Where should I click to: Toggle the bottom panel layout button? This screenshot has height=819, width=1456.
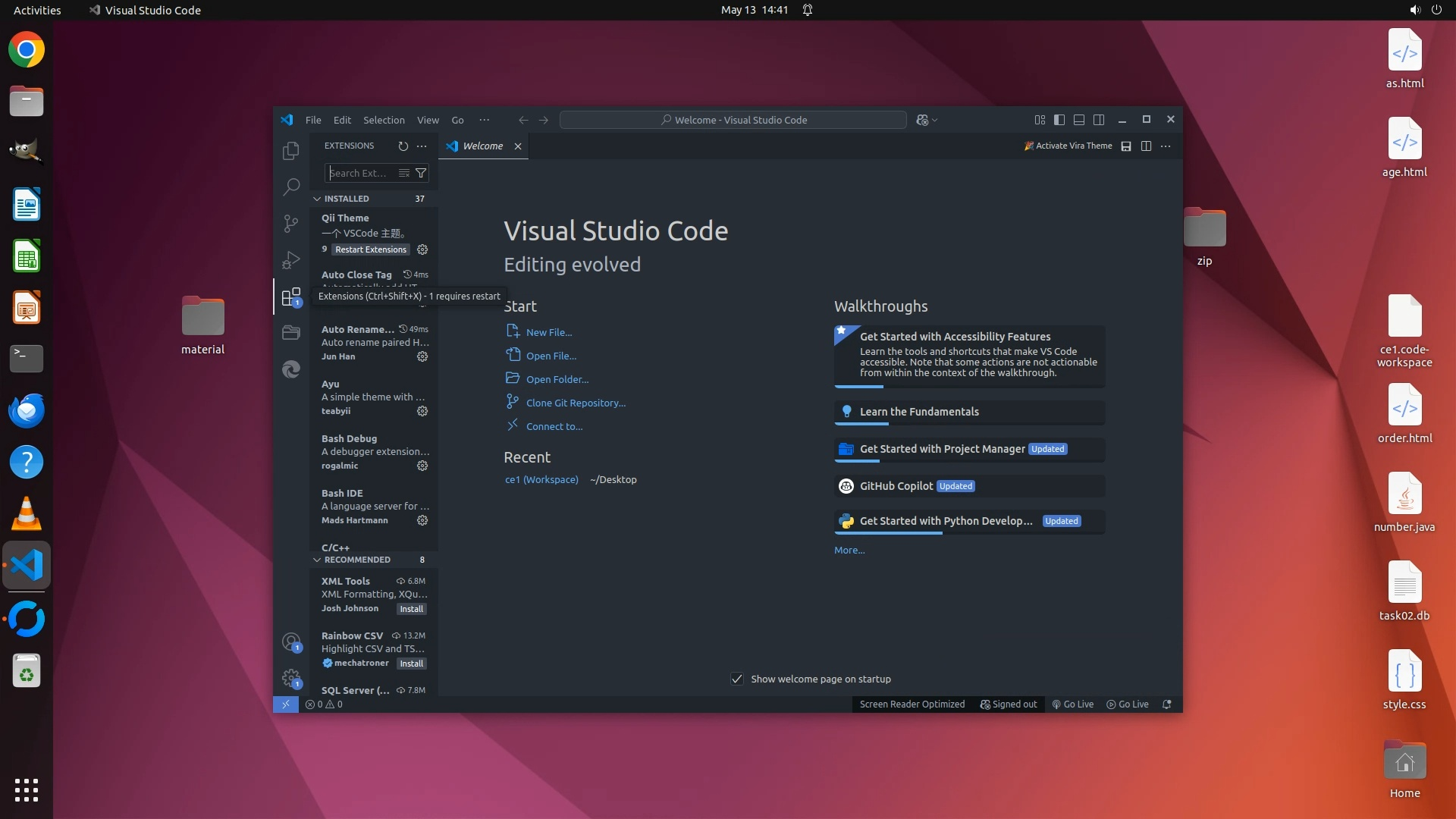click(1079, 120)
